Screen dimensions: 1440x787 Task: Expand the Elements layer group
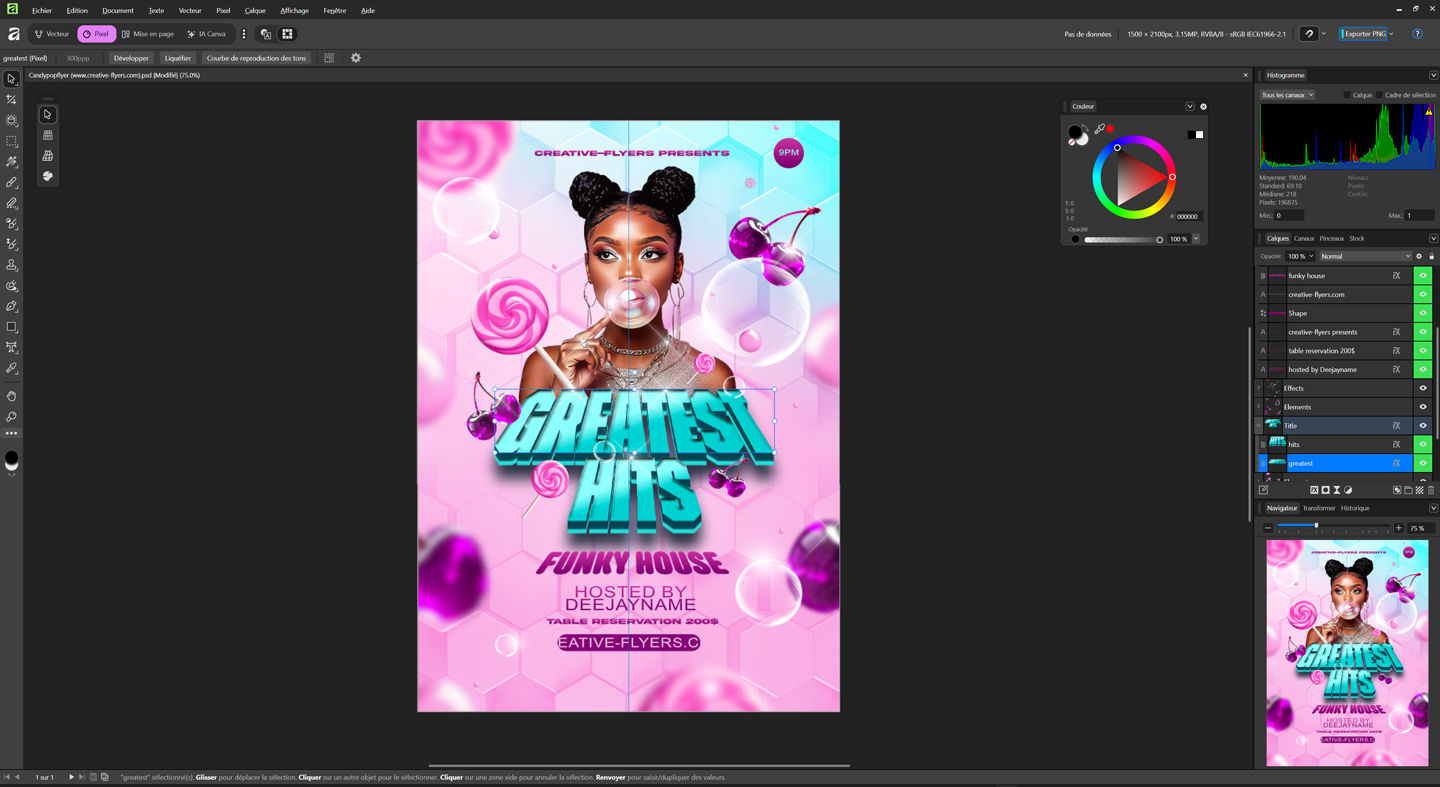click(x=1258, y=407)
